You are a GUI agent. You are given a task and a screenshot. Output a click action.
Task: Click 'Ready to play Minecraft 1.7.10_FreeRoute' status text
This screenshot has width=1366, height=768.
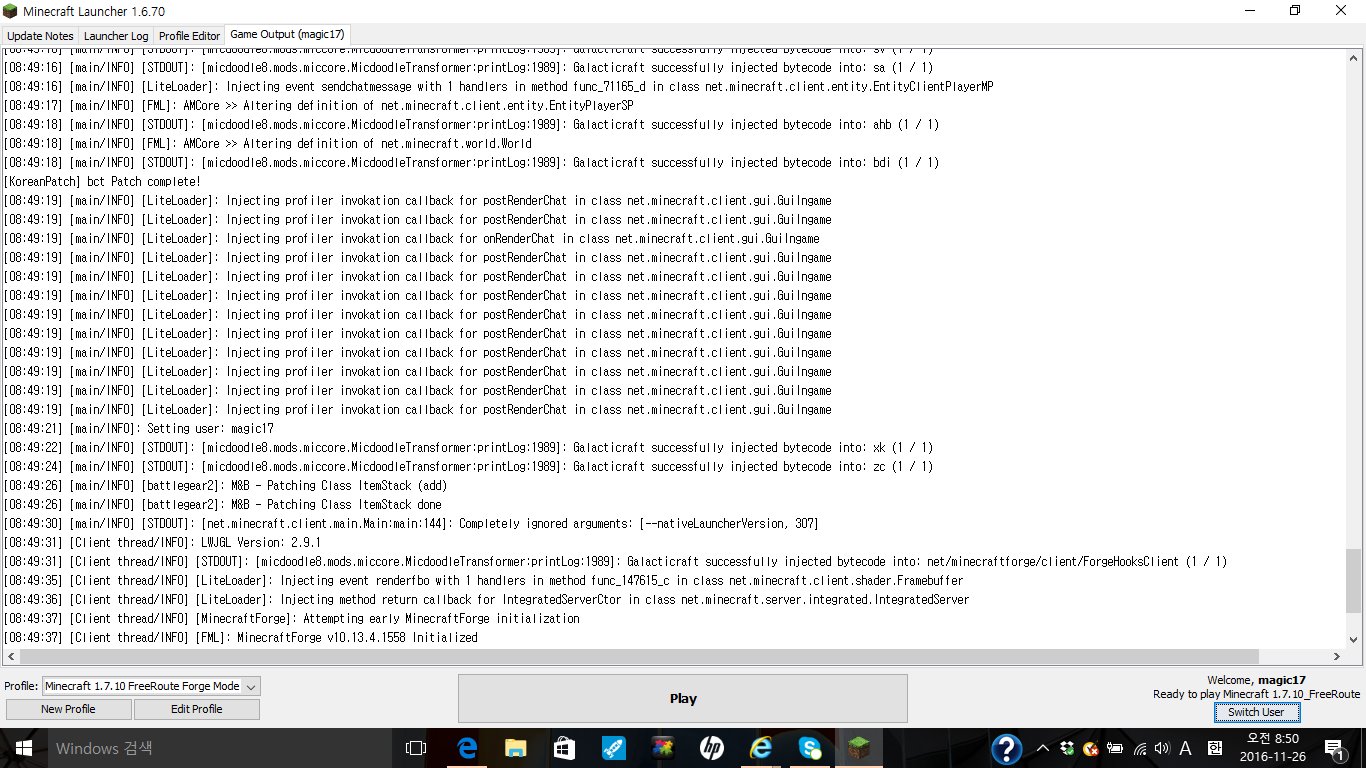point(1256,694)
